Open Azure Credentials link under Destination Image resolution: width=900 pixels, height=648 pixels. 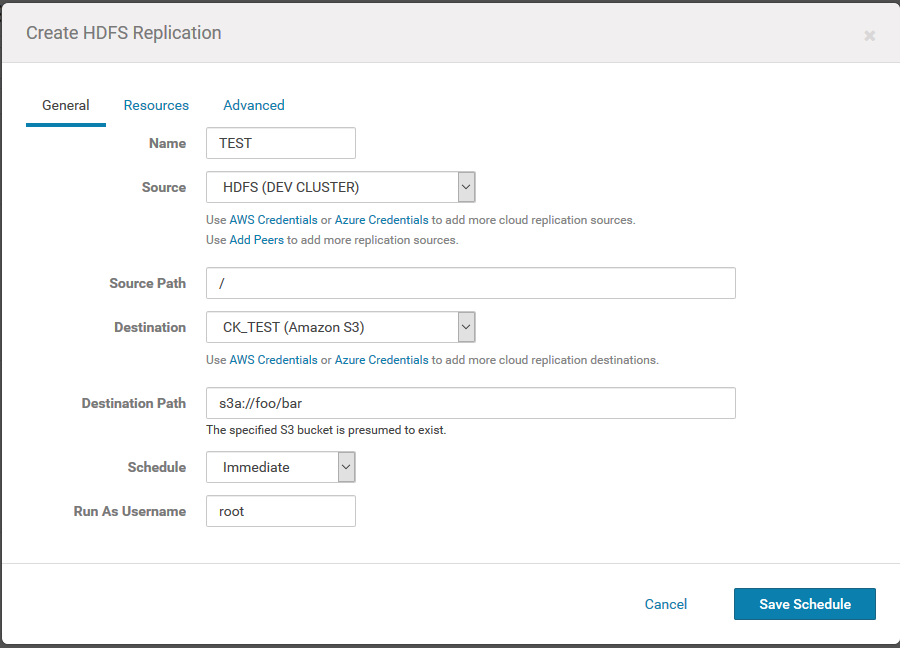click(381, 360)
